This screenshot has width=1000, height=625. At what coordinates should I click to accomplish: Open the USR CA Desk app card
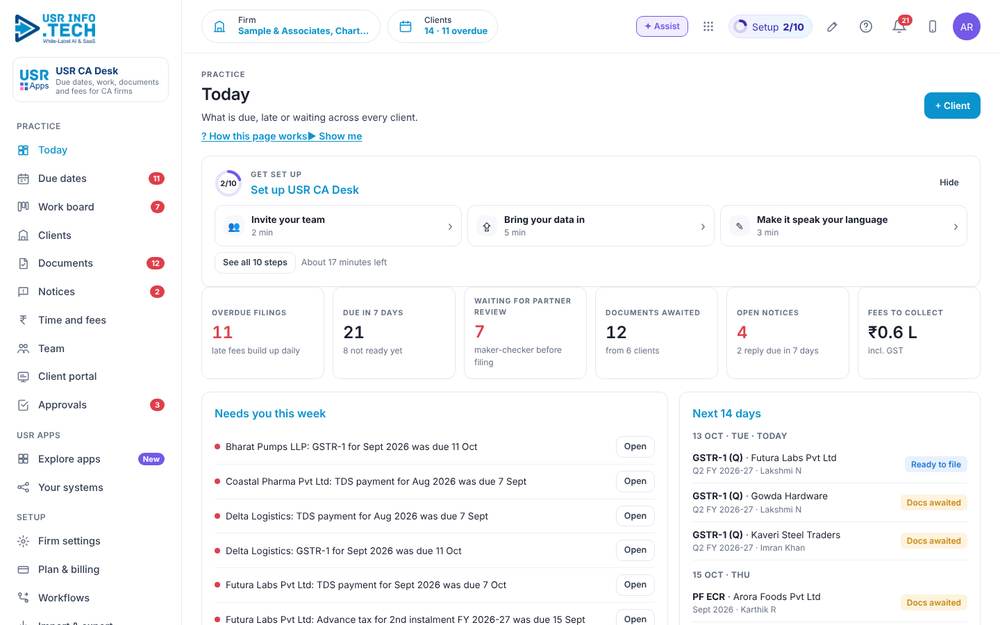[91, 80]
